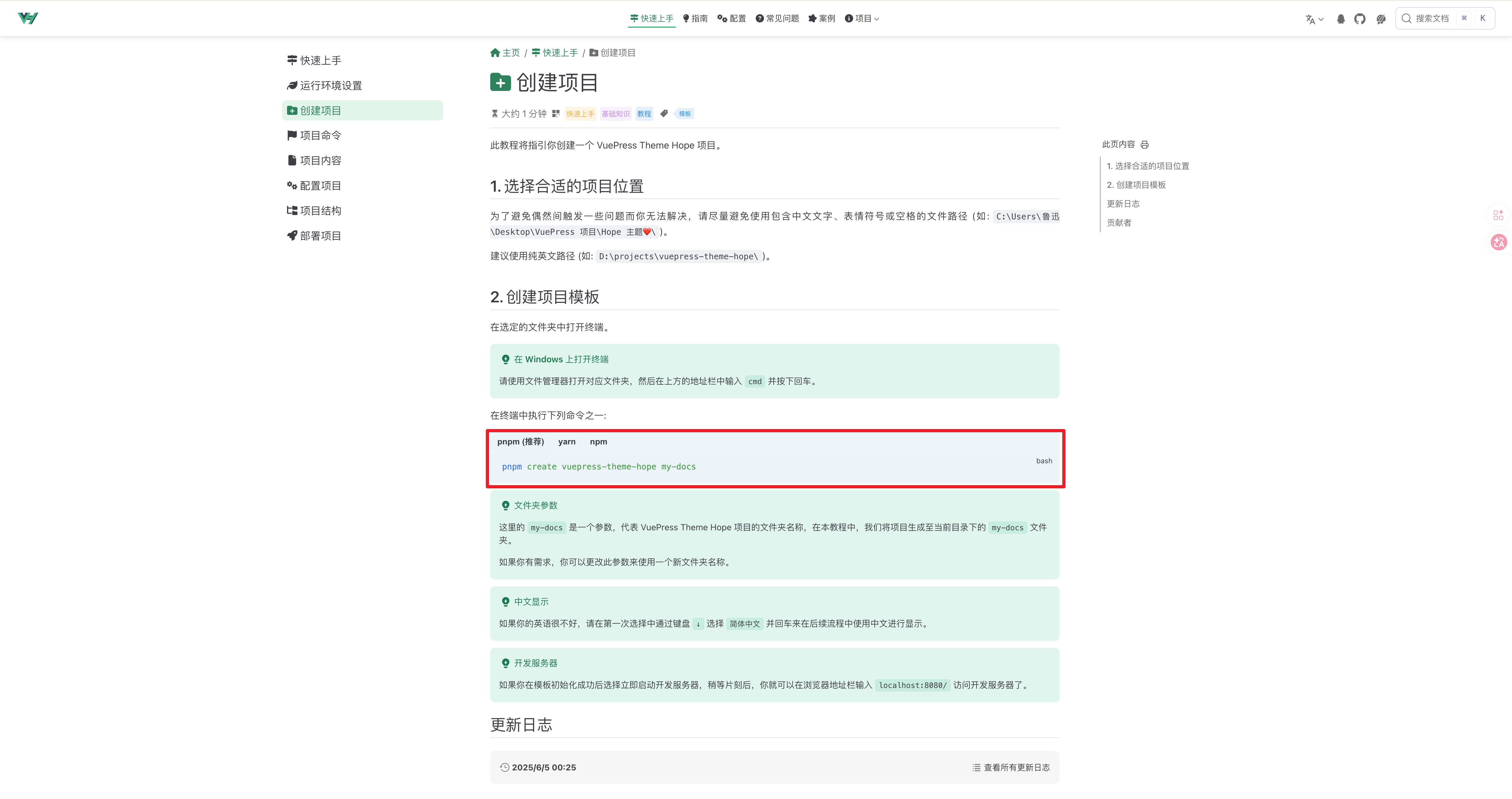Open the GitHub repository icon
This screenshot has width=1512, height=799.
pyautogui.click(x=1360, y=19)
